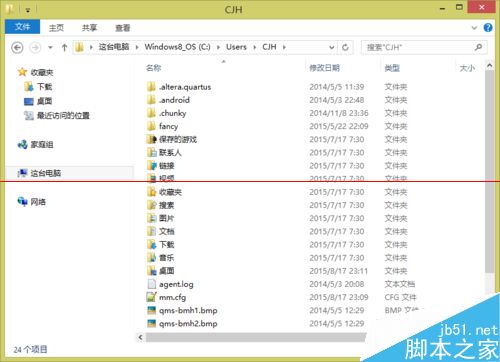Select the 联系人 folder icon
Viewport: 500px width, 362px height.
[151, 153]
